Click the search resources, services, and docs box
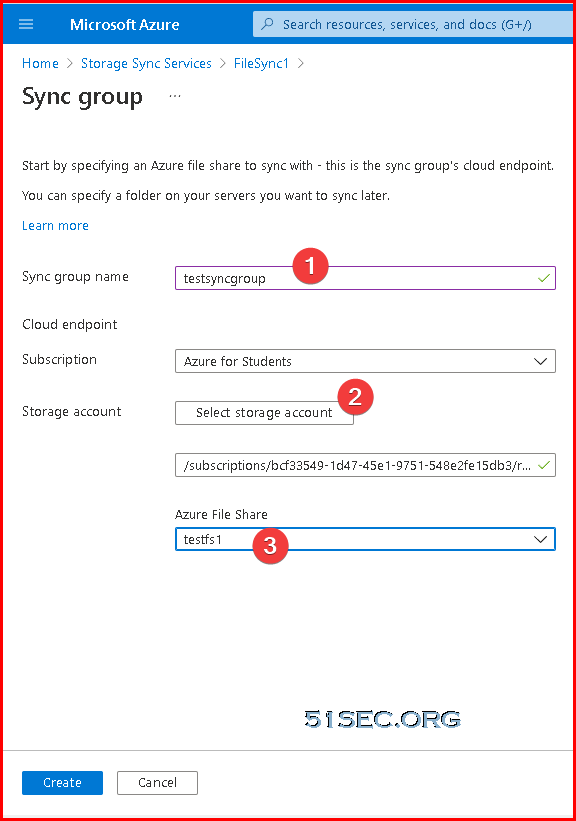 click(413, 24)
